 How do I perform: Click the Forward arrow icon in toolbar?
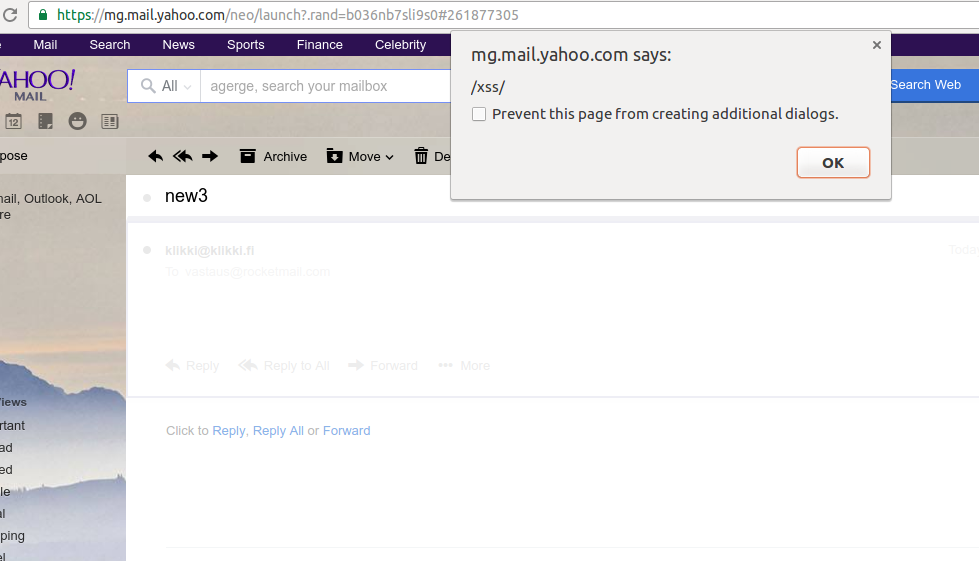click(210, 156)
